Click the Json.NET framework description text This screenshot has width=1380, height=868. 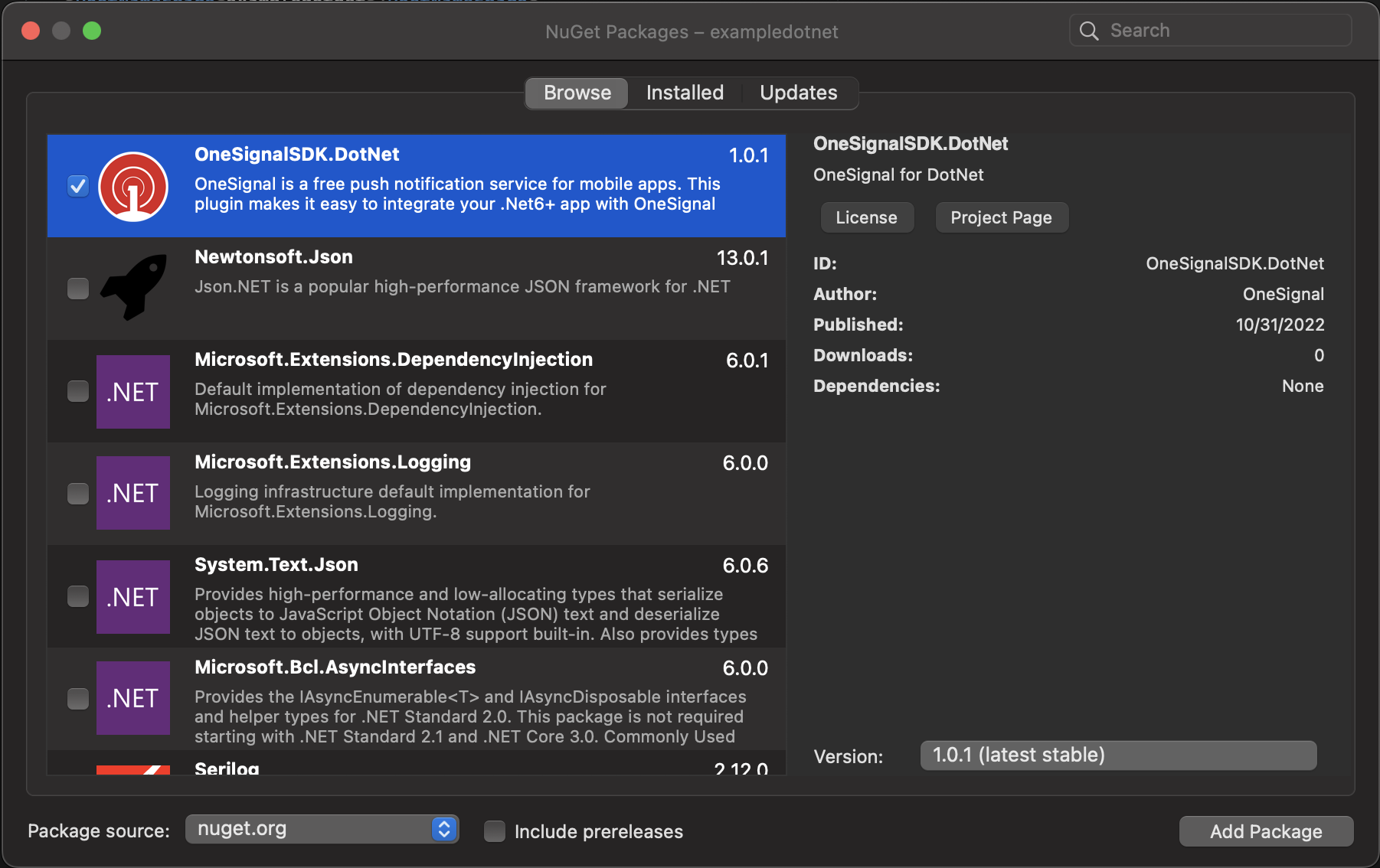pyautogui.click(x=463, y=286)
